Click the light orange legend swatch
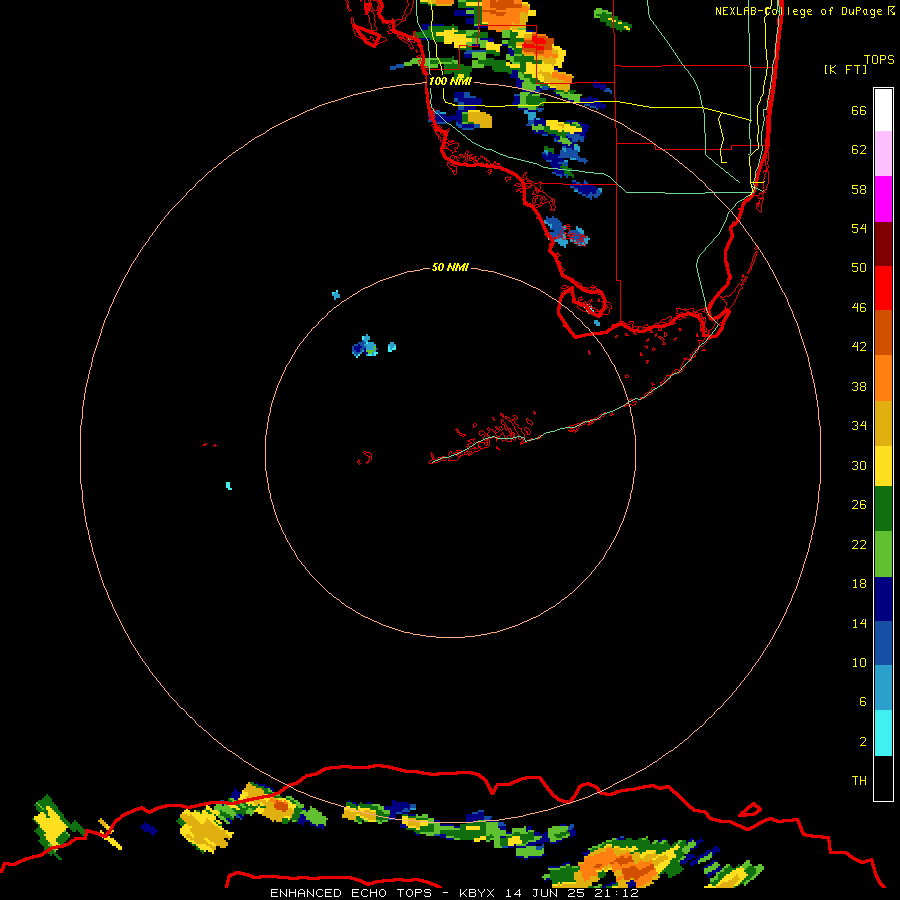Image resolution: width=900 pixels, height=900 pixels. (883, 378)
